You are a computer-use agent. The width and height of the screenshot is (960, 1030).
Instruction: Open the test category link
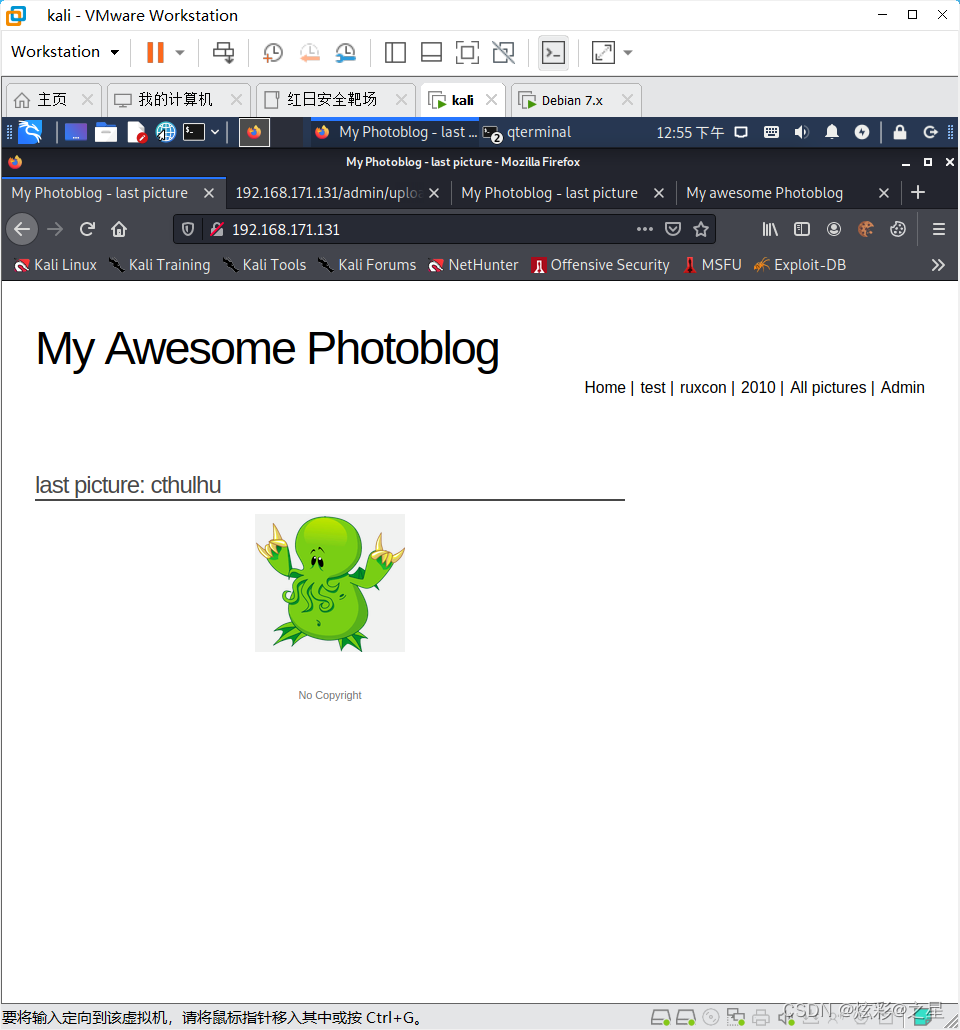(652, 388)
